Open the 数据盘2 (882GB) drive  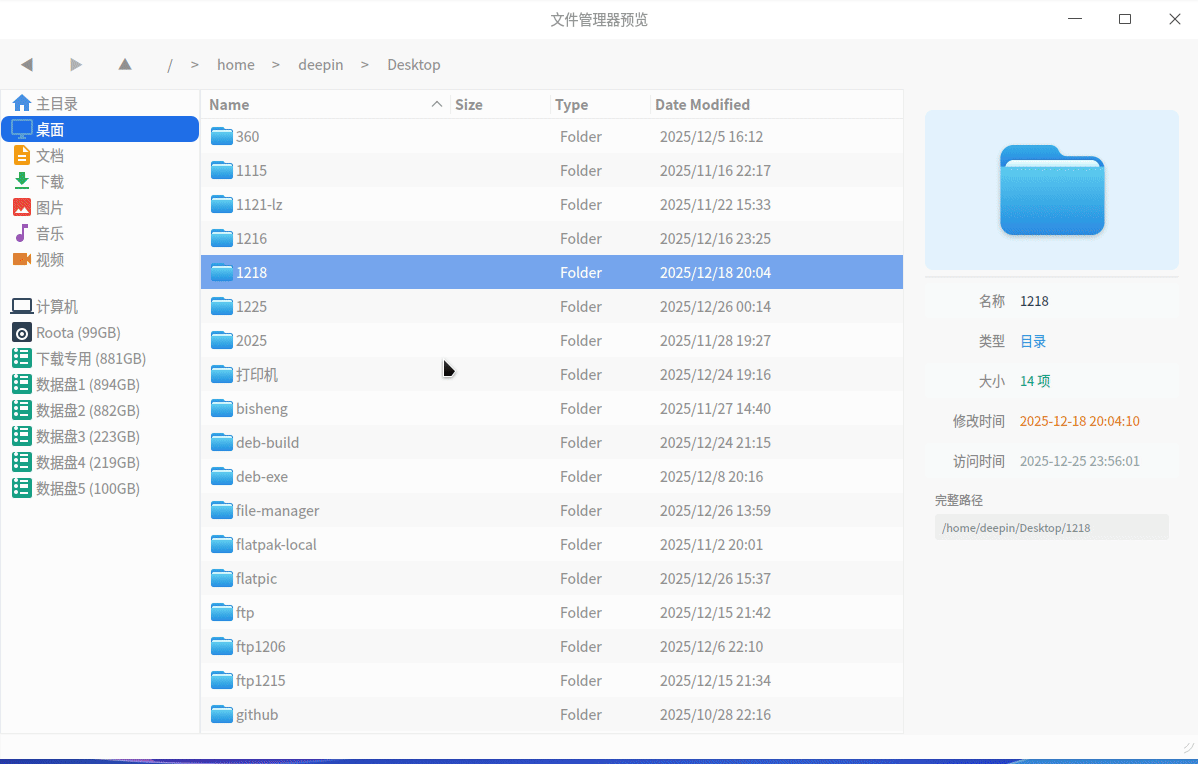click(100, 411)
